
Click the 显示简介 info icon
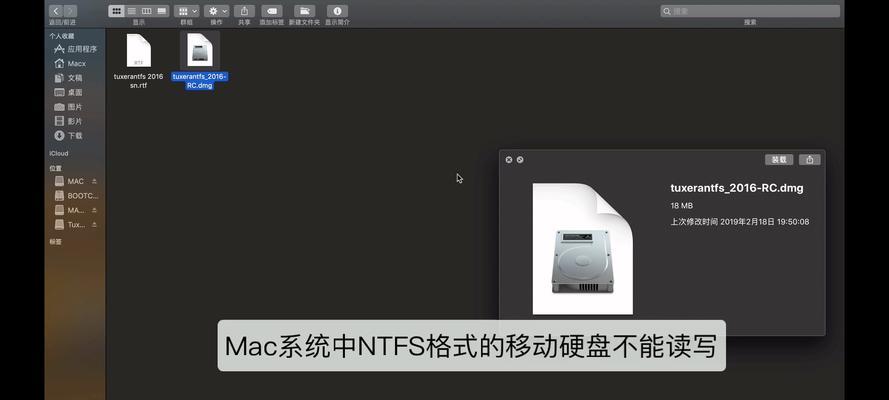(337, 11)
